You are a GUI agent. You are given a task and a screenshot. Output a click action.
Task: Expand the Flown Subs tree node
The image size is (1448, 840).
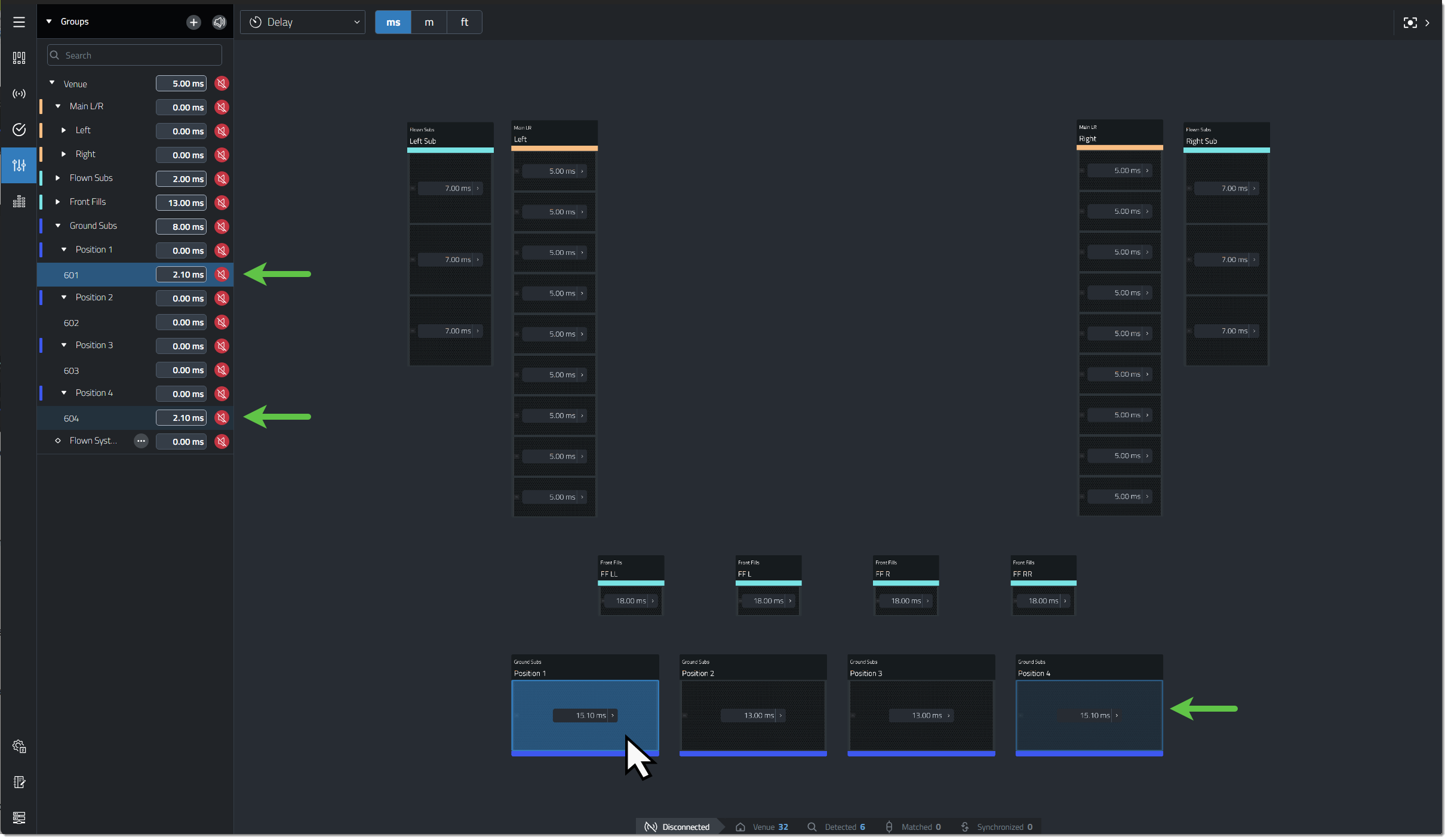pos(58,178)
